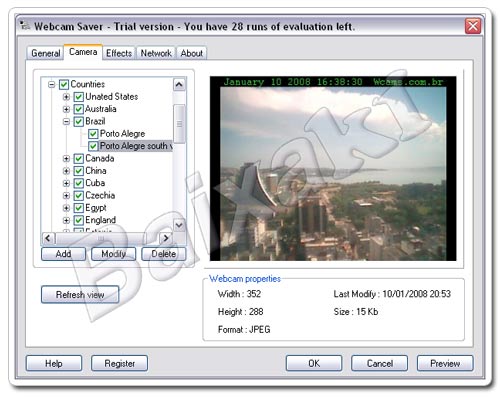Show the About tab

tap(191, 53)
